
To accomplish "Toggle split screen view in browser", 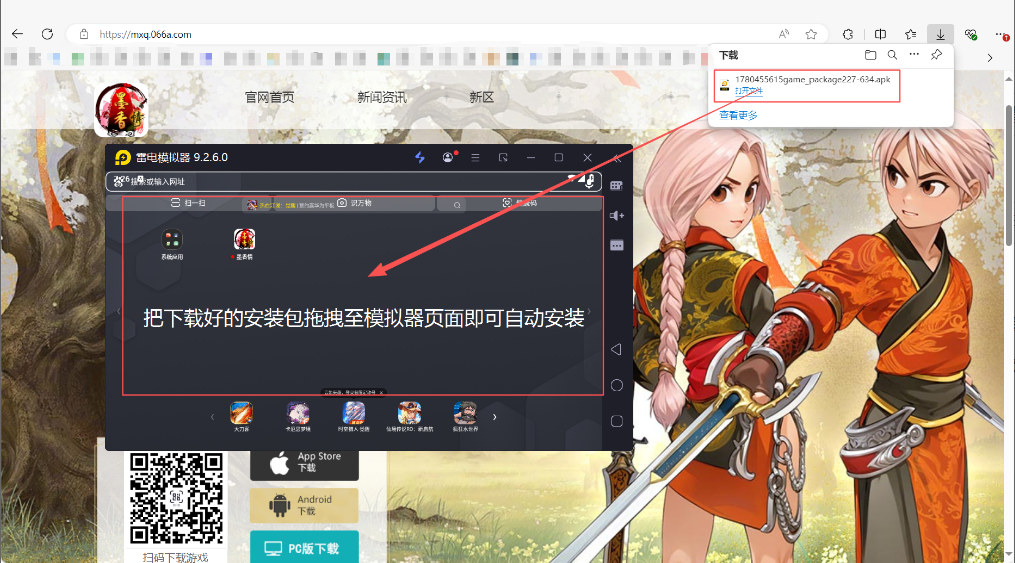I will coord(880,34).
